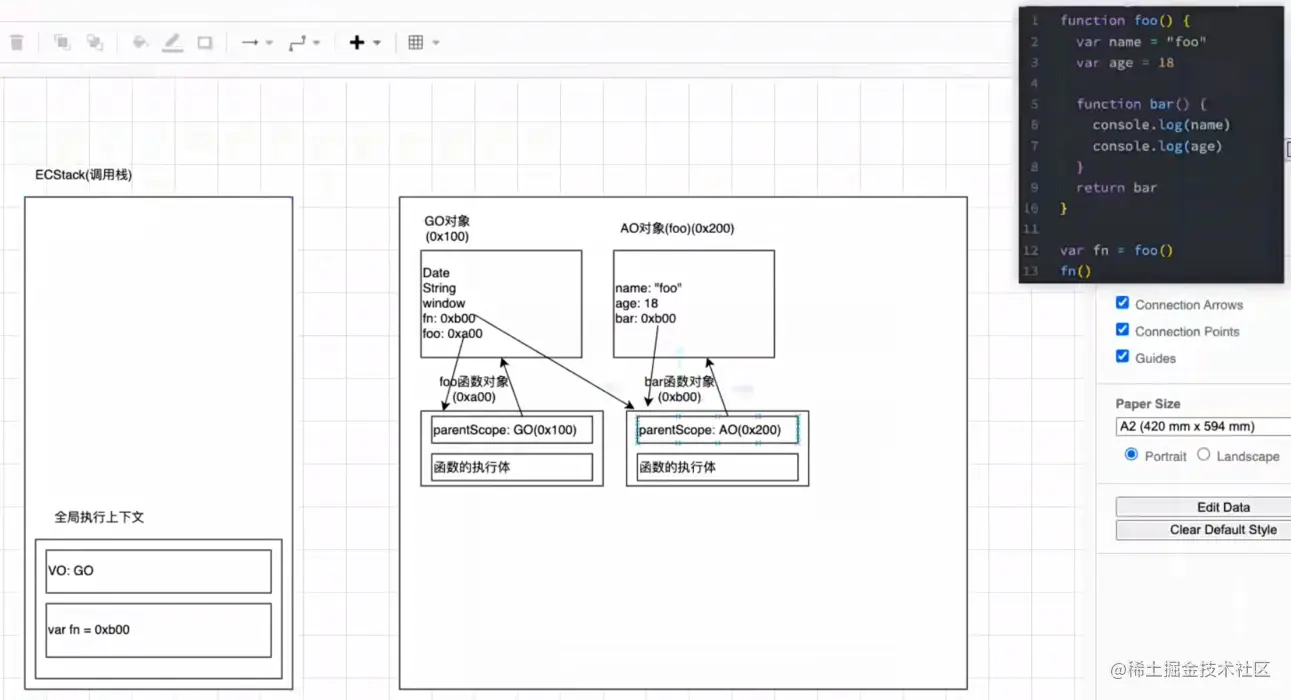Select the Landscape radio button
Viewport: 1291px width, 700px height.
coord(1204,454)
